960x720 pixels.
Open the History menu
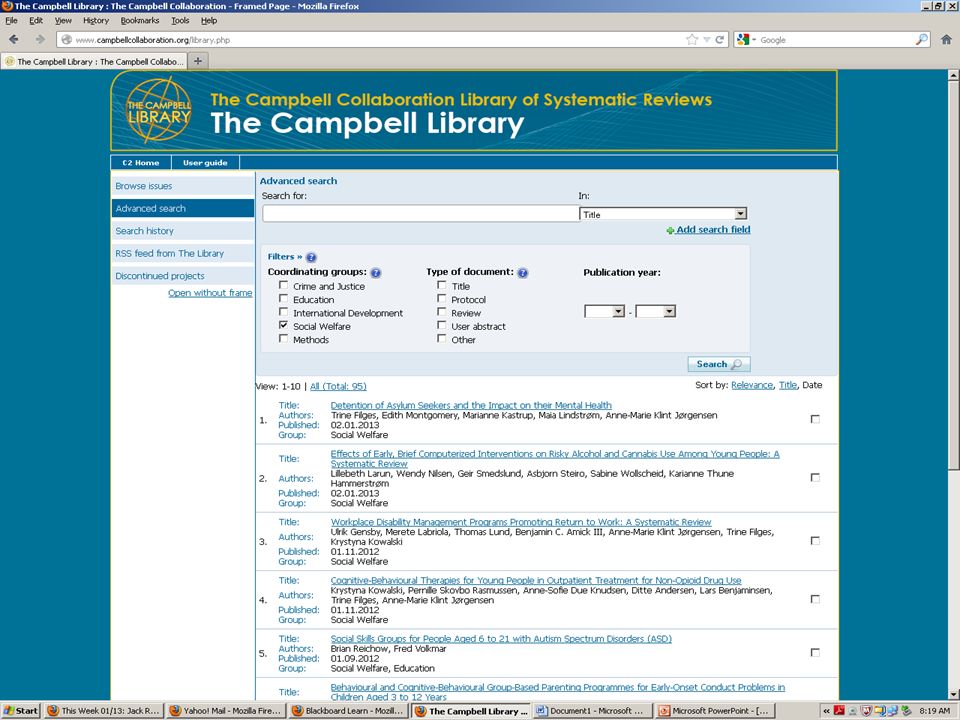point(96,20)
